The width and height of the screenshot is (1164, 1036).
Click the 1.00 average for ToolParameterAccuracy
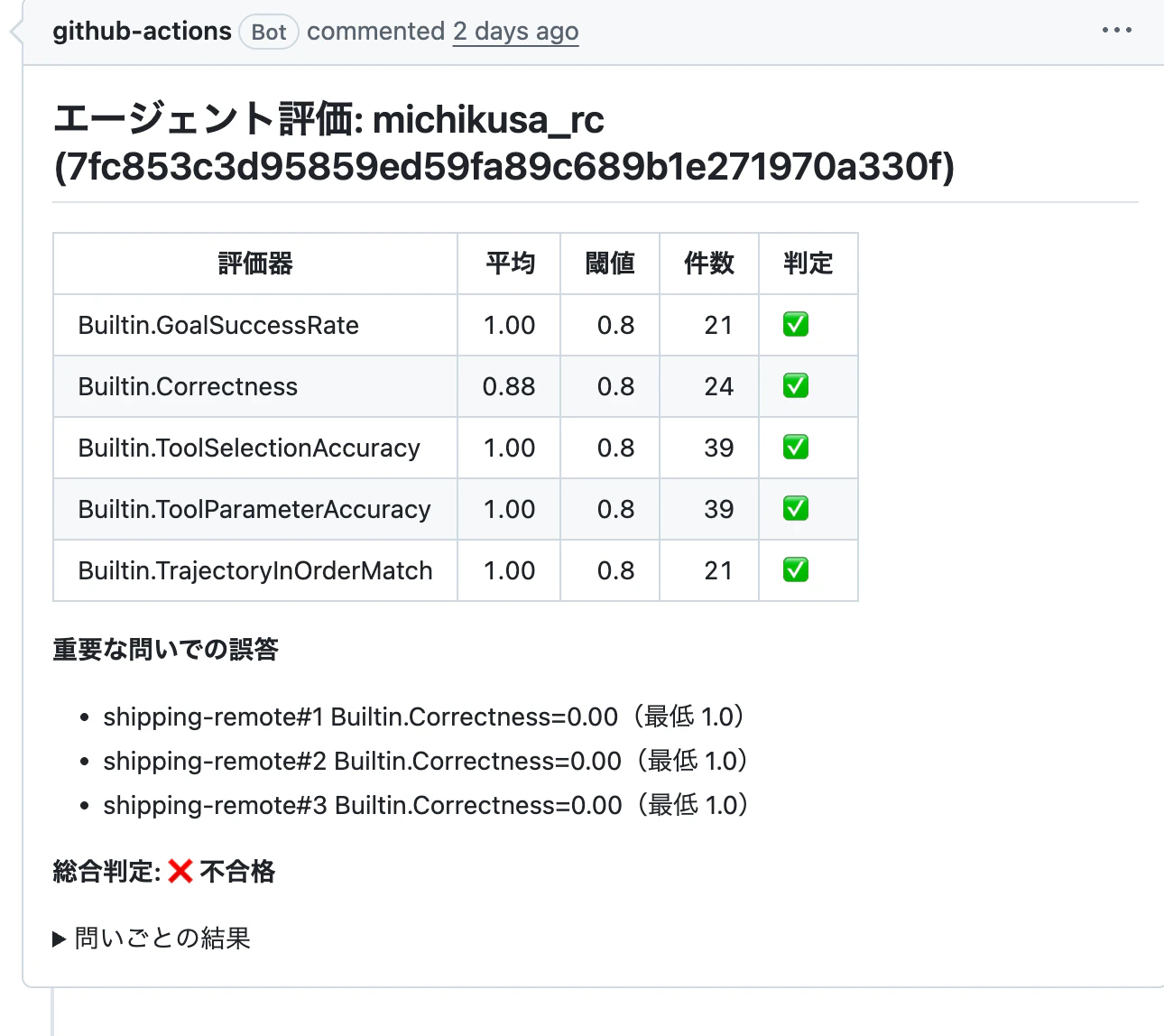pyautogui.click(x=510, y=509)
